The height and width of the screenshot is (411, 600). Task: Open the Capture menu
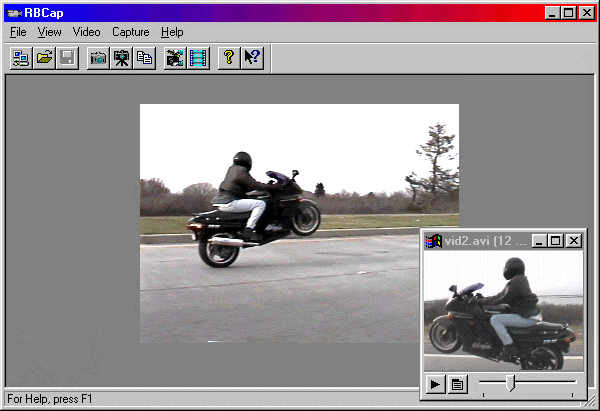[x=130, y=32]
